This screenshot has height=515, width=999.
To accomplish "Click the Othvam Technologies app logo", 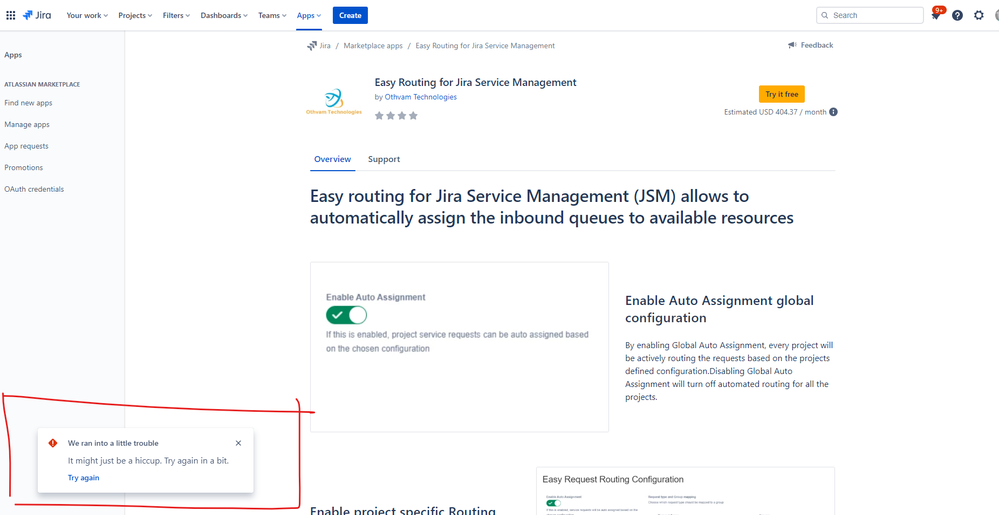I will coord(334,101).
